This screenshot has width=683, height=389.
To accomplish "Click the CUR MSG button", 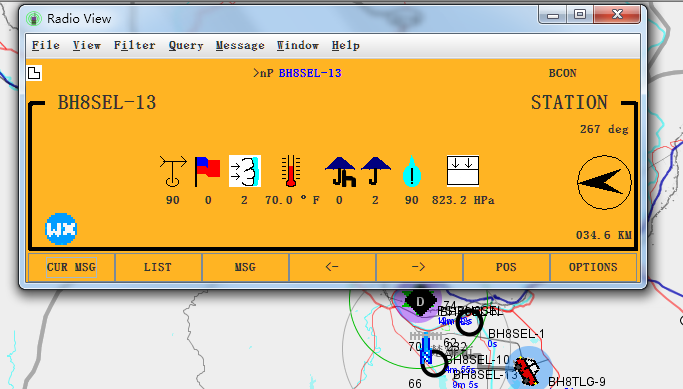I will (x=71, y=267).
